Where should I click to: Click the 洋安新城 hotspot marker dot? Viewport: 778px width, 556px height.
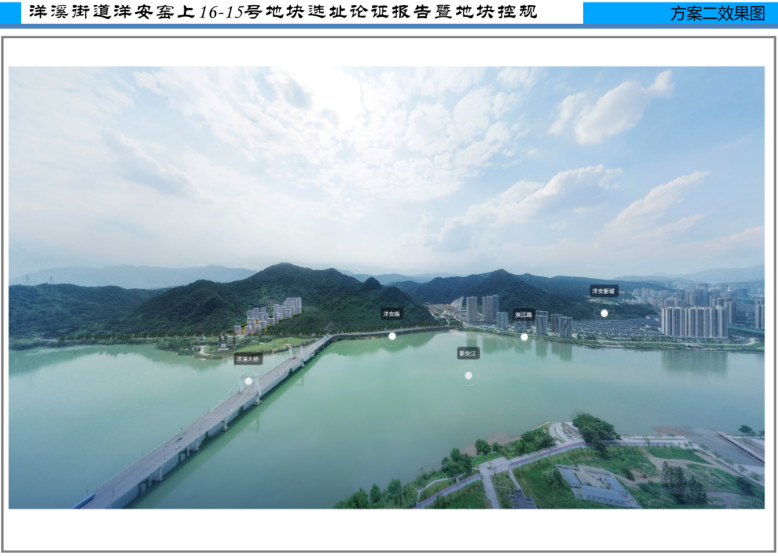click(604, 313)
